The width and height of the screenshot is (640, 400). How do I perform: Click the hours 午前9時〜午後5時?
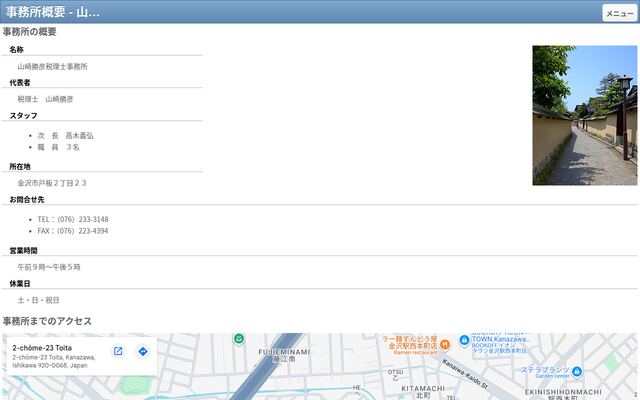pyautogui.click(x=49, y=267)
